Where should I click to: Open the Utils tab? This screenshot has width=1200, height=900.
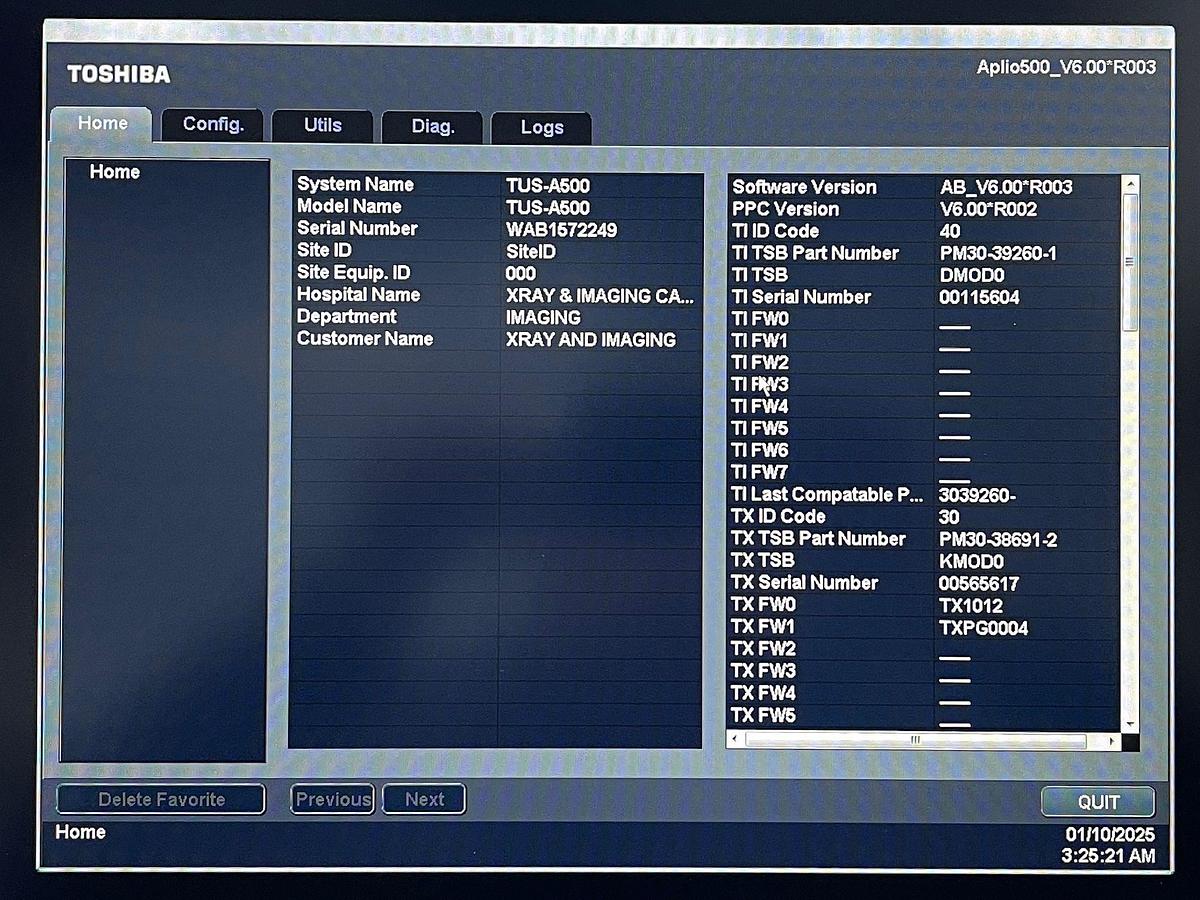click(320, 125)
